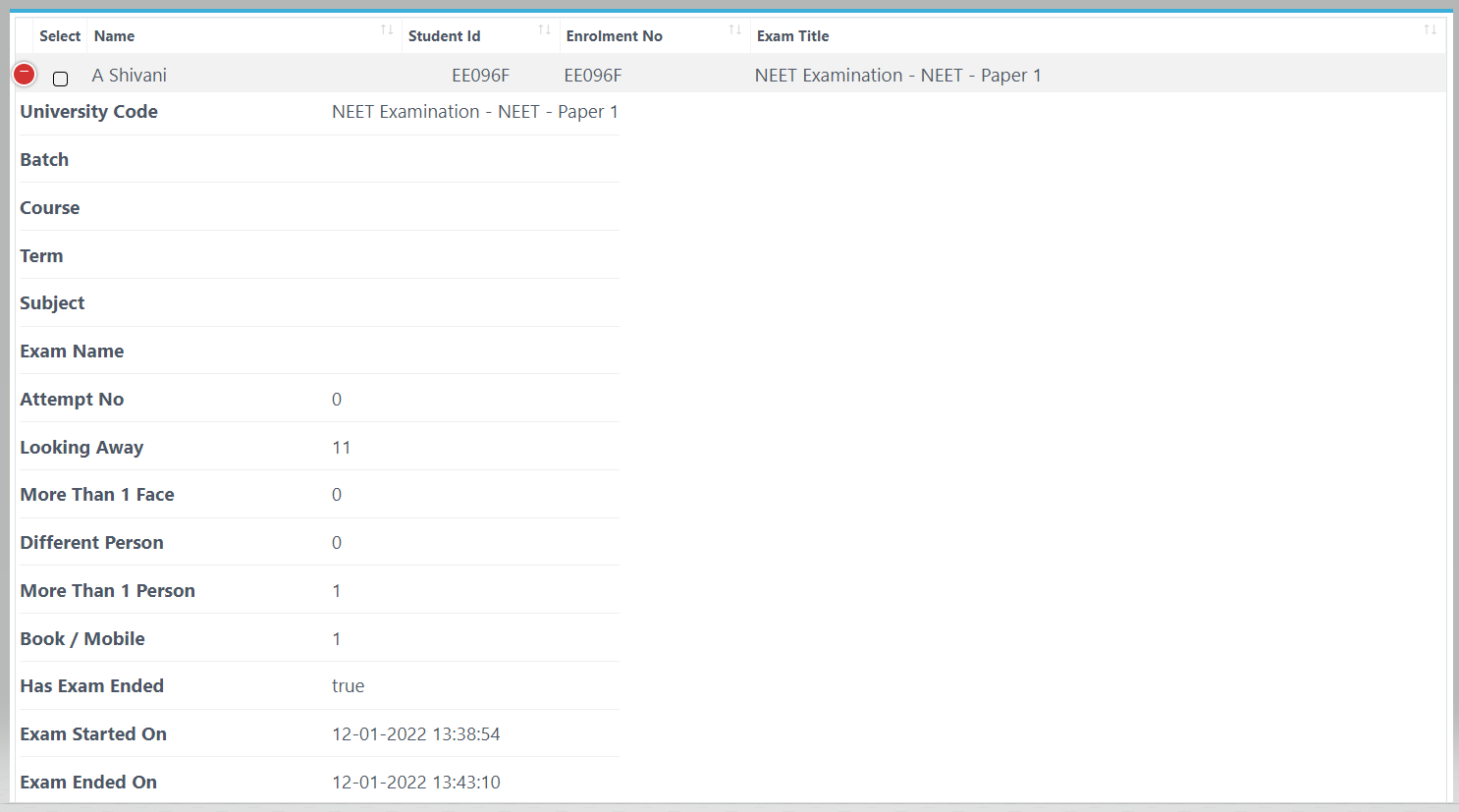Select the A Shivani name cell
This screenshot has width=1459, height=812.
tap(130, 76)
